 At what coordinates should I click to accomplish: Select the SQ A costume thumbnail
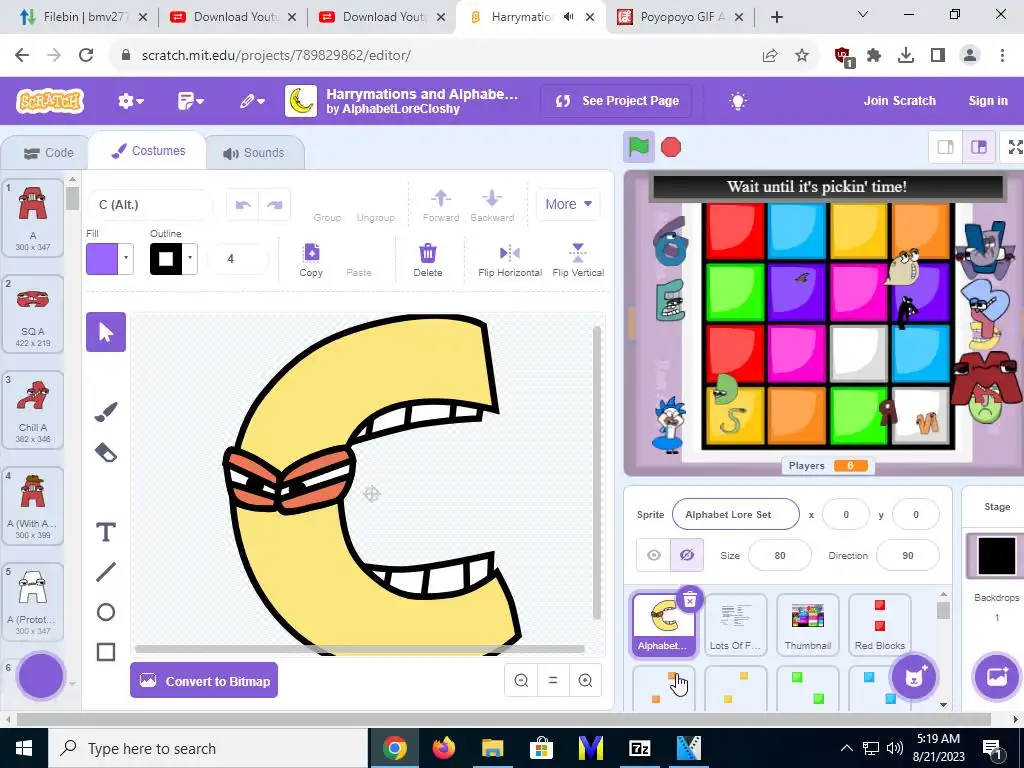[x=33, y=314]
